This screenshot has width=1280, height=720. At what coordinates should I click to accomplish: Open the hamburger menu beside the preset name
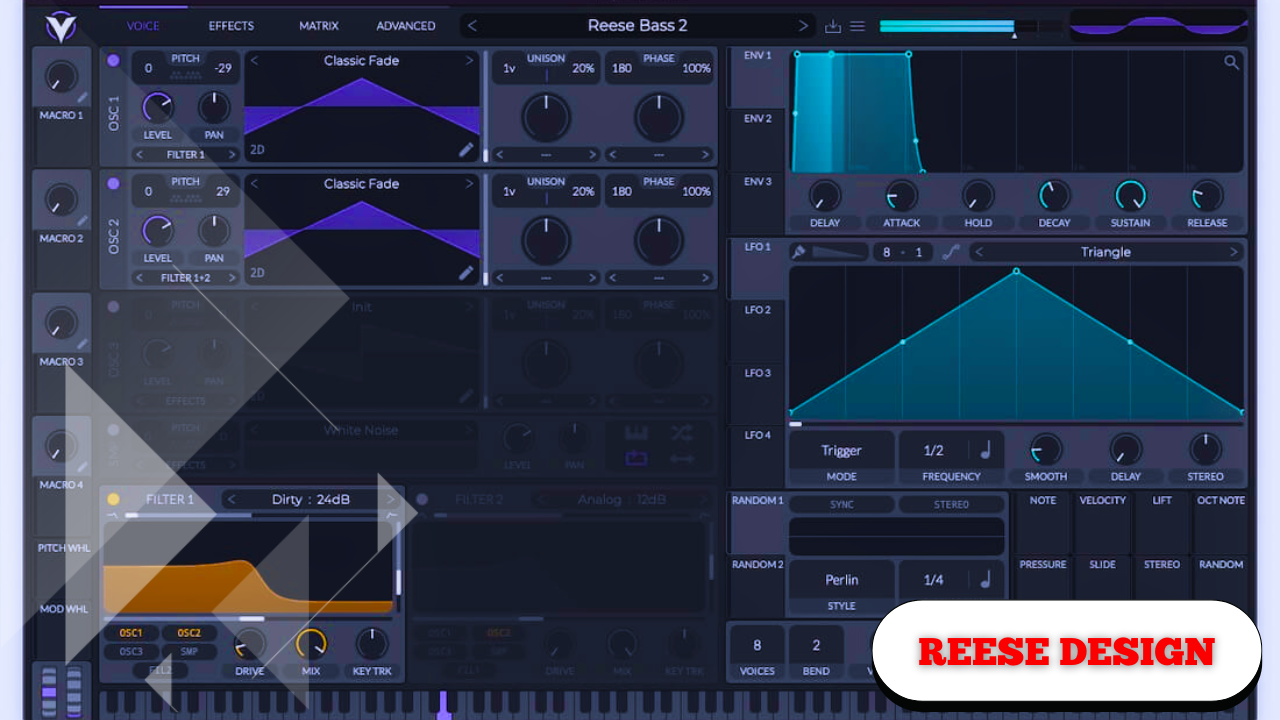pyautogui.click(x=857, y=26)
